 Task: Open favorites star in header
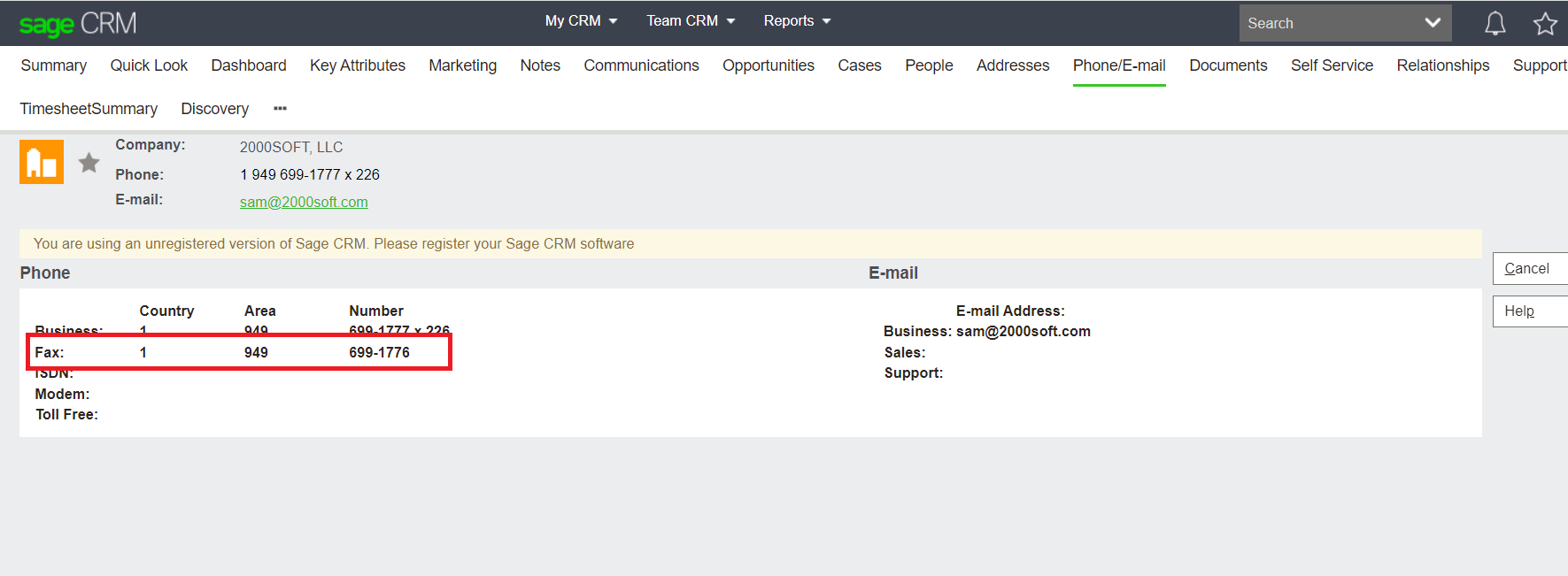click(1545, 23)
